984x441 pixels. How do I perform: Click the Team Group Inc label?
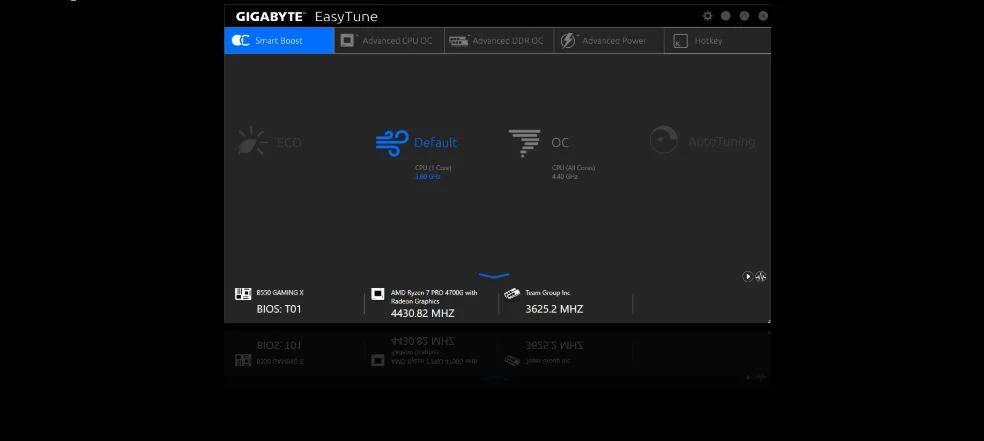(x=548, y=292)
